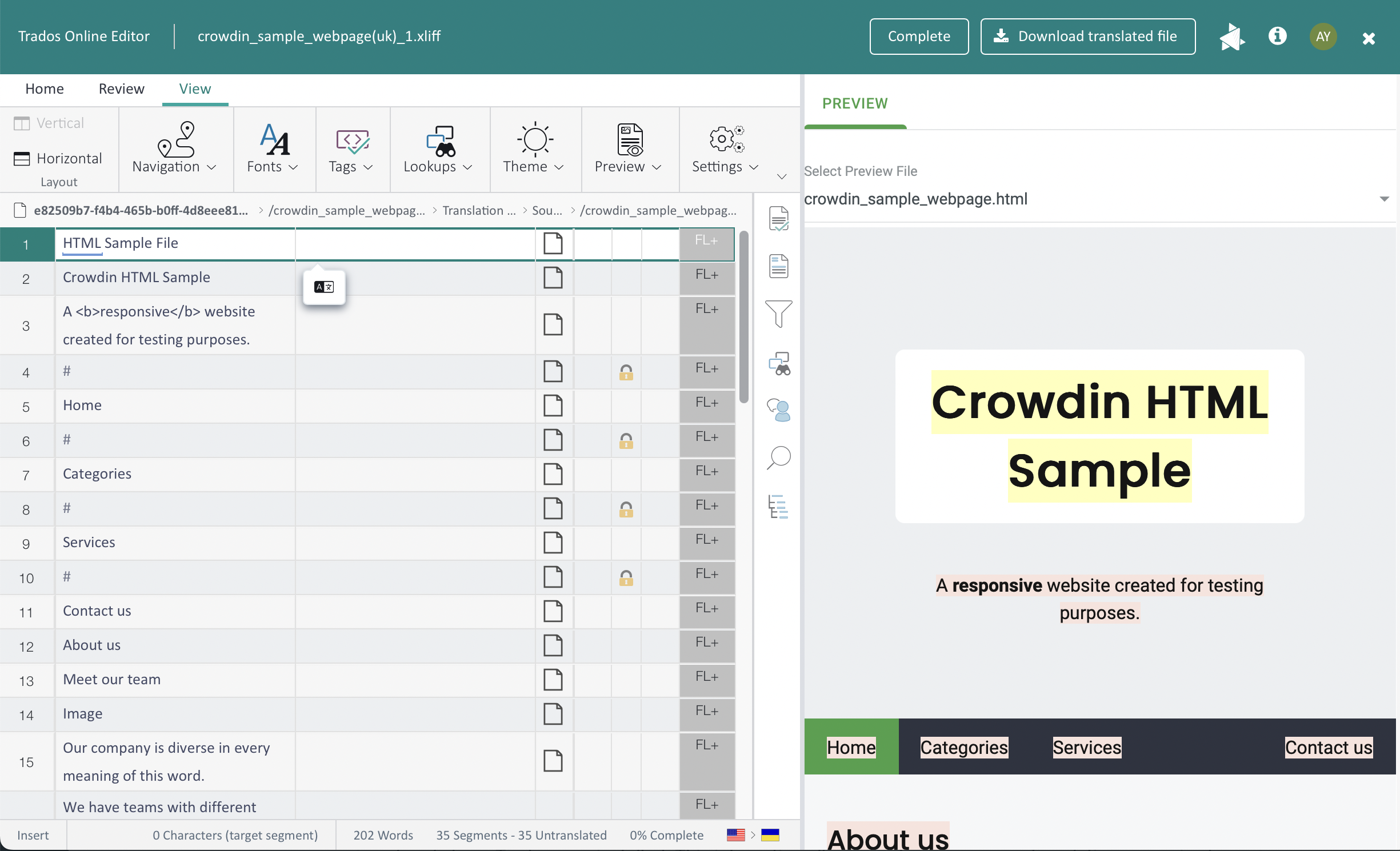This screenshot has width=1400, height=851.
Task: Click the Services link in preview navbar
Action: [1087, 747]
